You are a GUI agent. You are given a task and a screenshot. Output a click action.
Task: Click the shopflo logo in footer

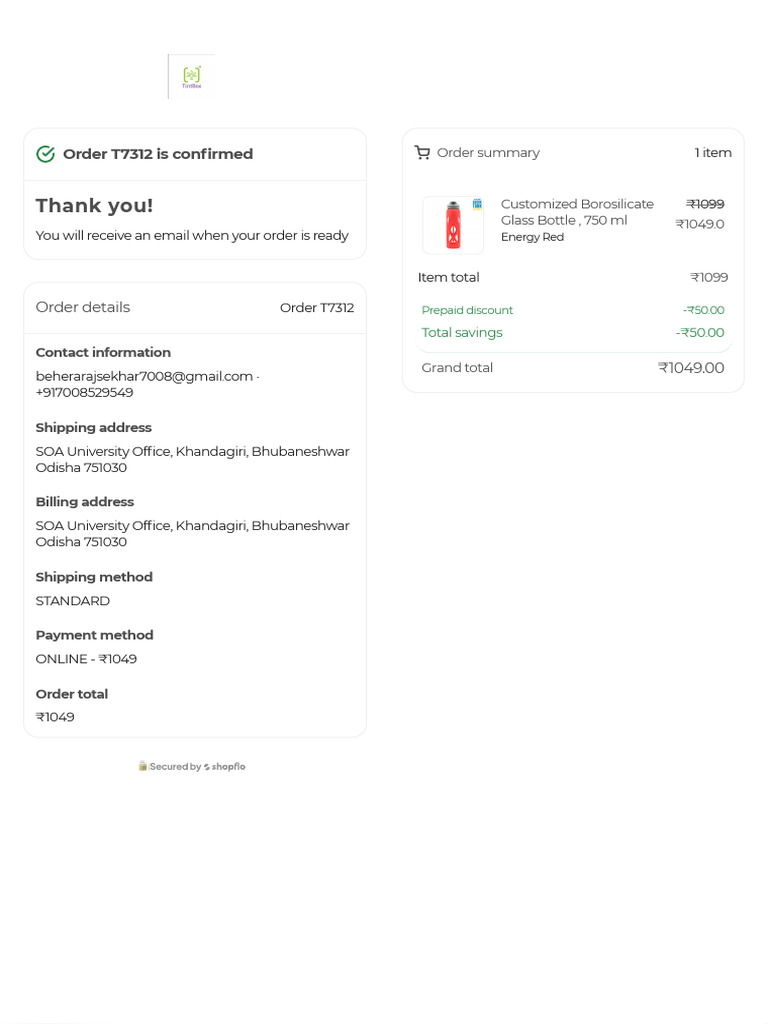click(224, 767)
